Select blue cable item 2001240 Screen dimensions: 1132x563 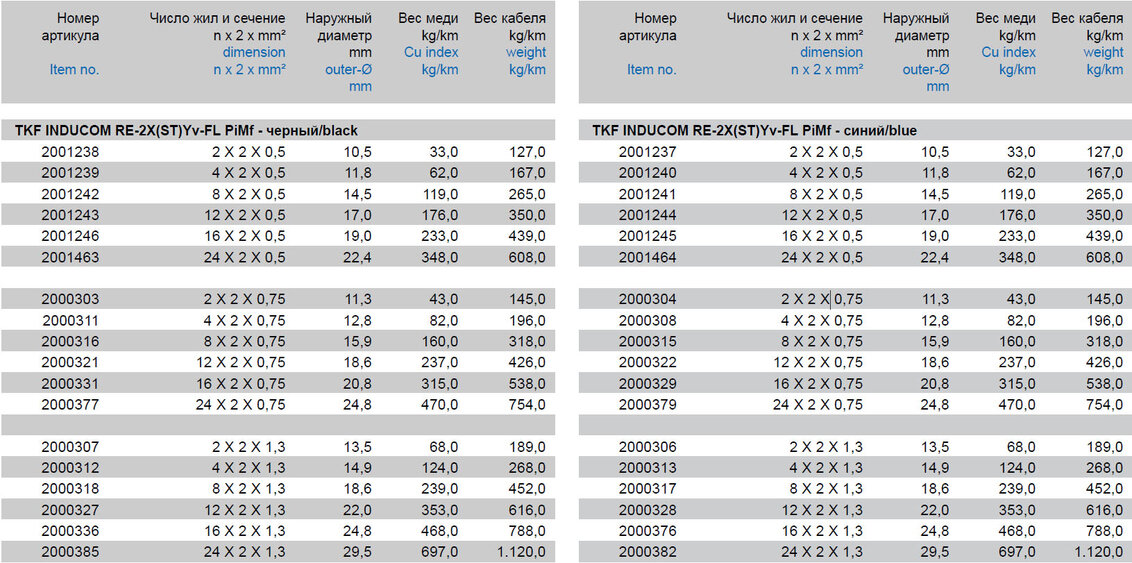pos(648,173)
